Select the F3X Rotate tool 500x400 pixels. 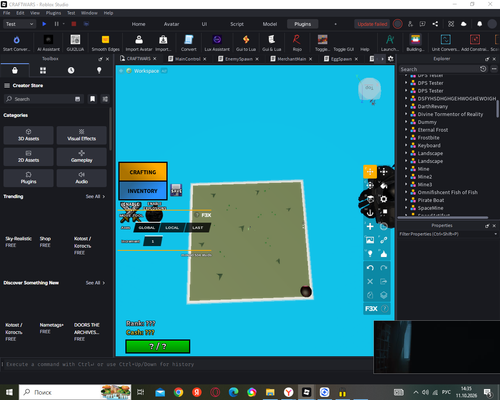(x=370, y=185)
